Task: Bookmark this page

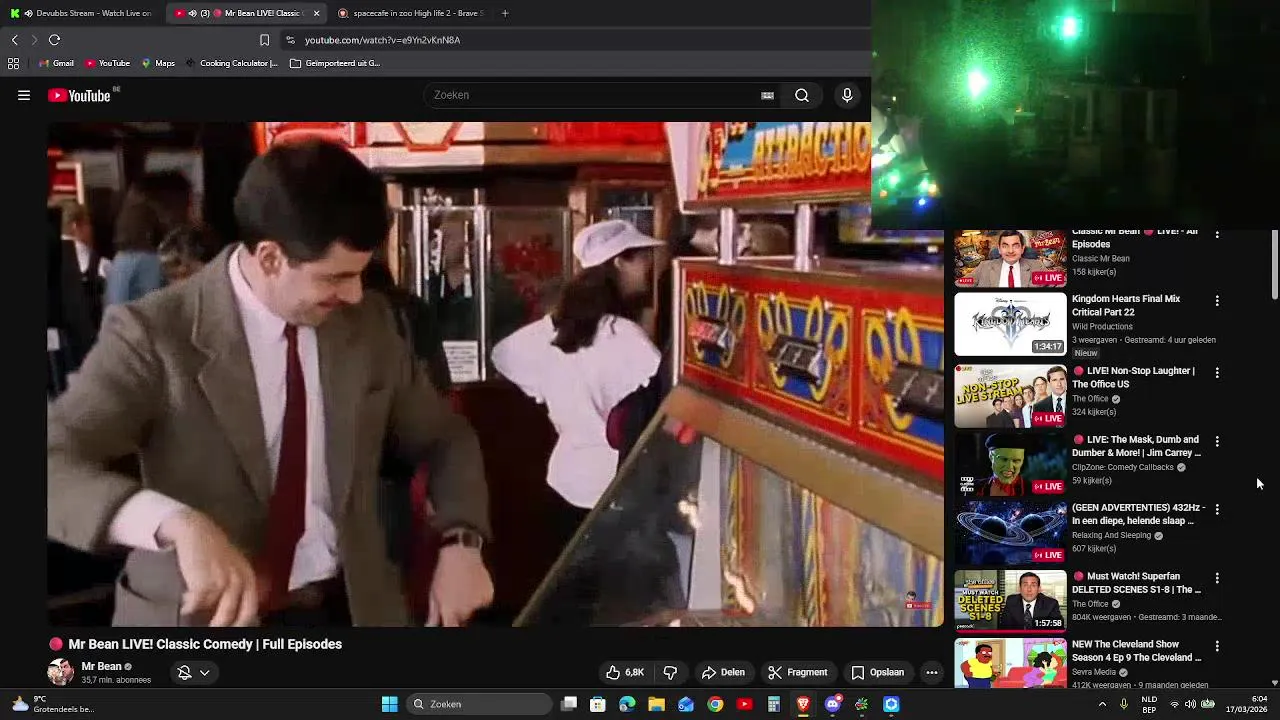Action: tap(264, 40)
